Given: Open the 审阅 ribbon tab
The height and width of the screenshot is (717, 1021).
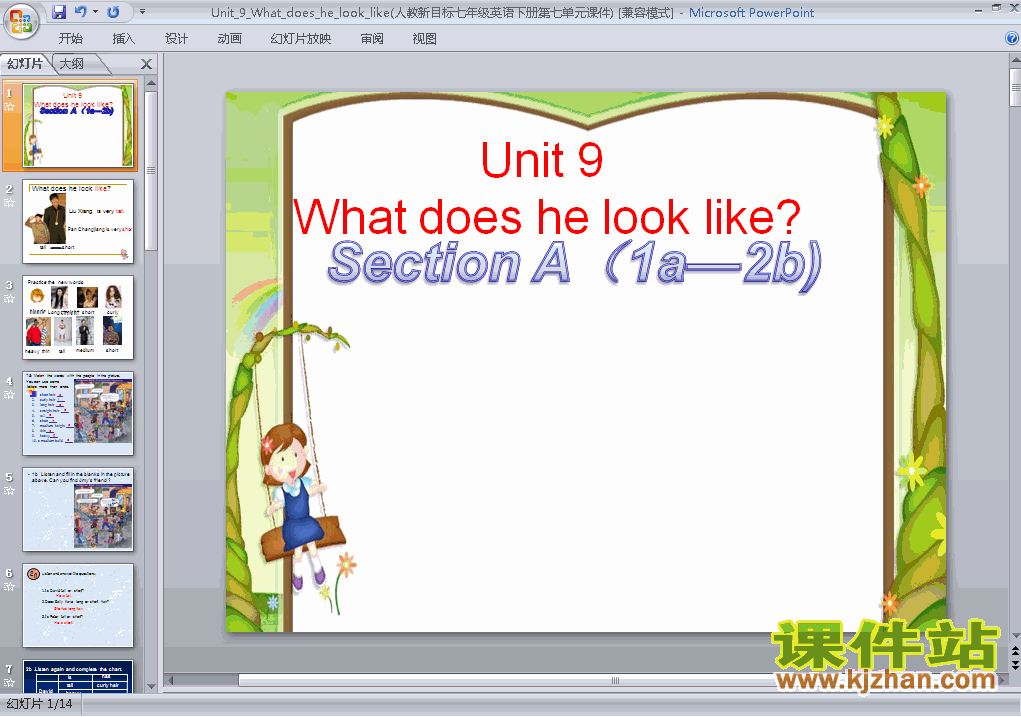Looking at the screenshot, I should (x=372, y=38).
